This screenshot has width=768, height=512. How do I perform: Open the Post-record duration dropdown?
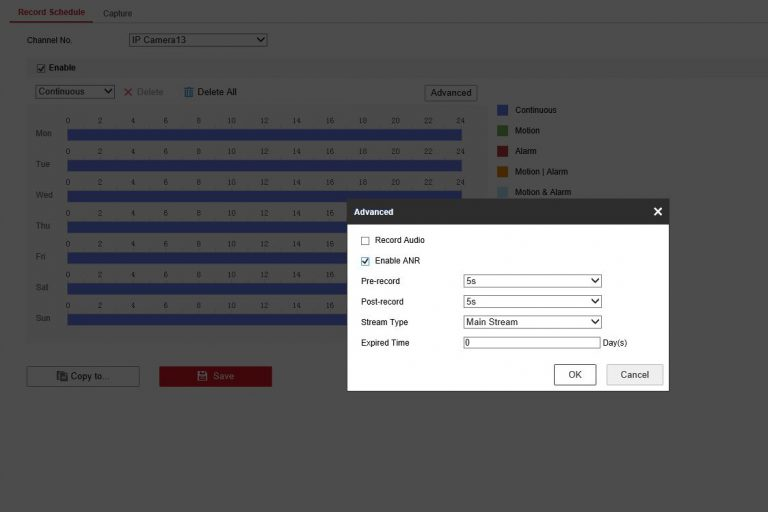(532, 301)
